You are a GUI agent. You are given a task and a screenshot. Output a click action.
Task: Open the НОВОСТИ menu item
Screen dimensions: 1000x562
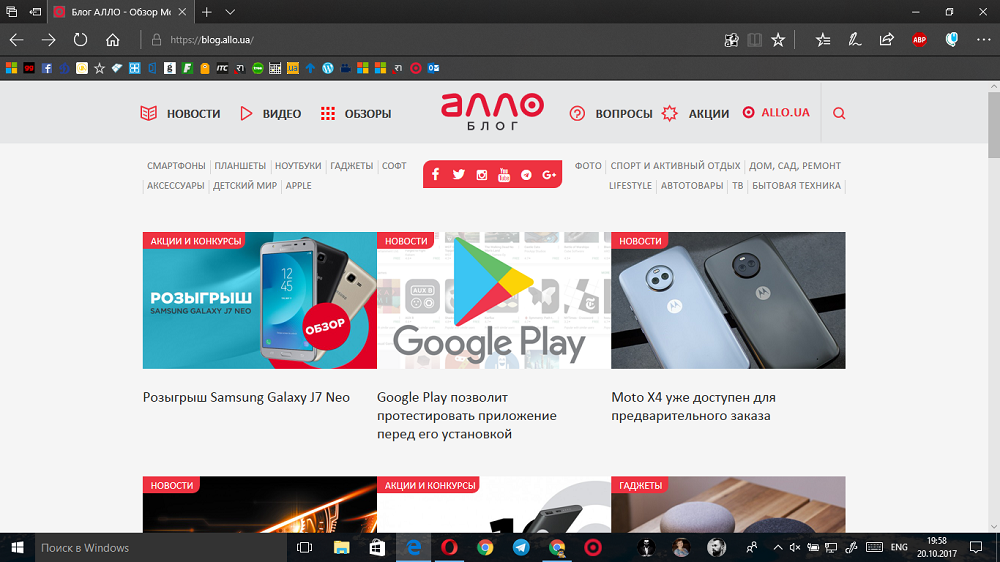(180, 114)
